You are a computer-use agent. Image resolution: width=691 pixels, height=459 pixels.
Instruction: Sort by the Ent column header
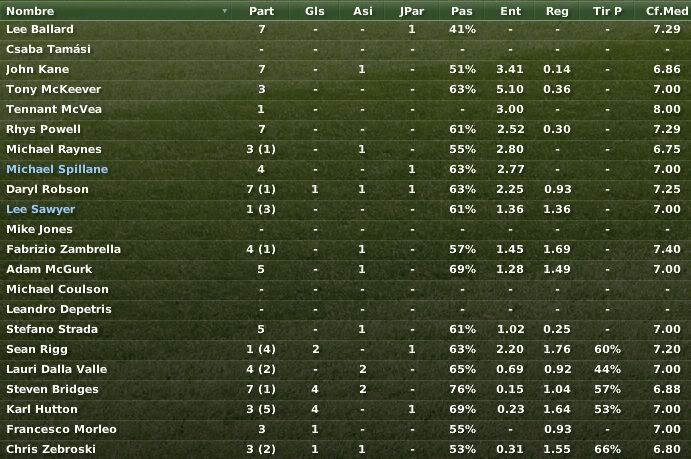pyautogui.click(x=510, y=11)
